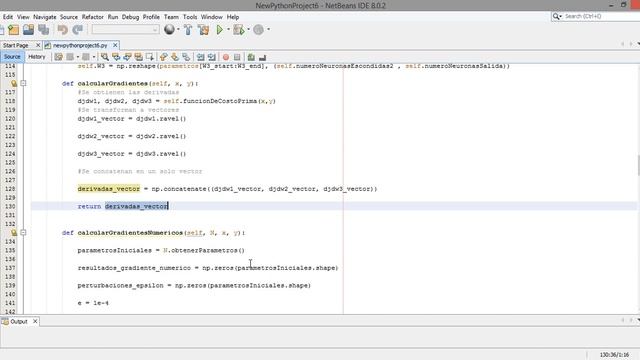This screenshot has height=360, width=640.
Task: Open the dropdown arrow beside Debug Project
Action: pos(248,29)
